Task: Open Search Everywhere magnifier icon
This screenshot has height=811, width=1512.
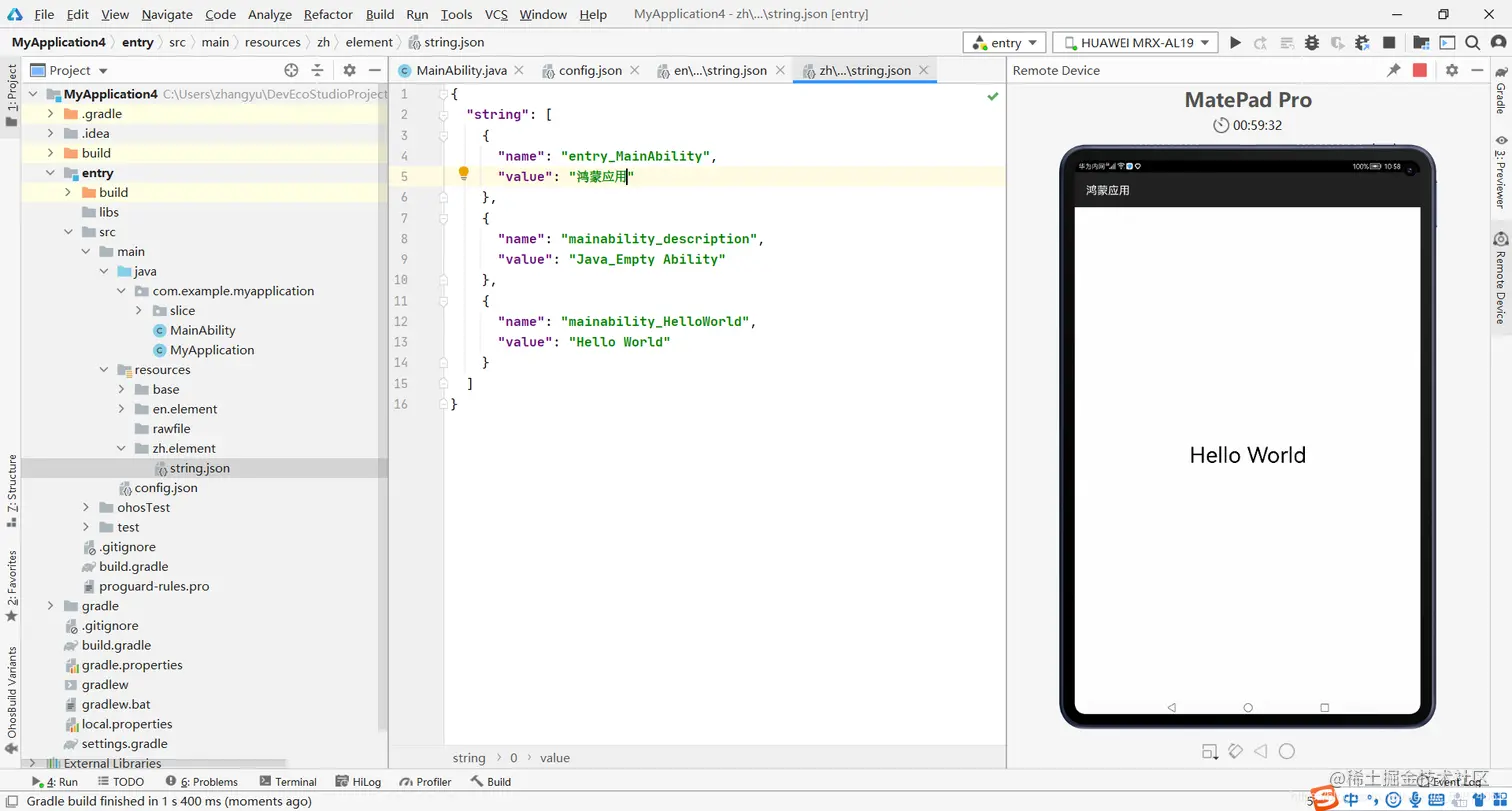Action: coord(1472,43)
